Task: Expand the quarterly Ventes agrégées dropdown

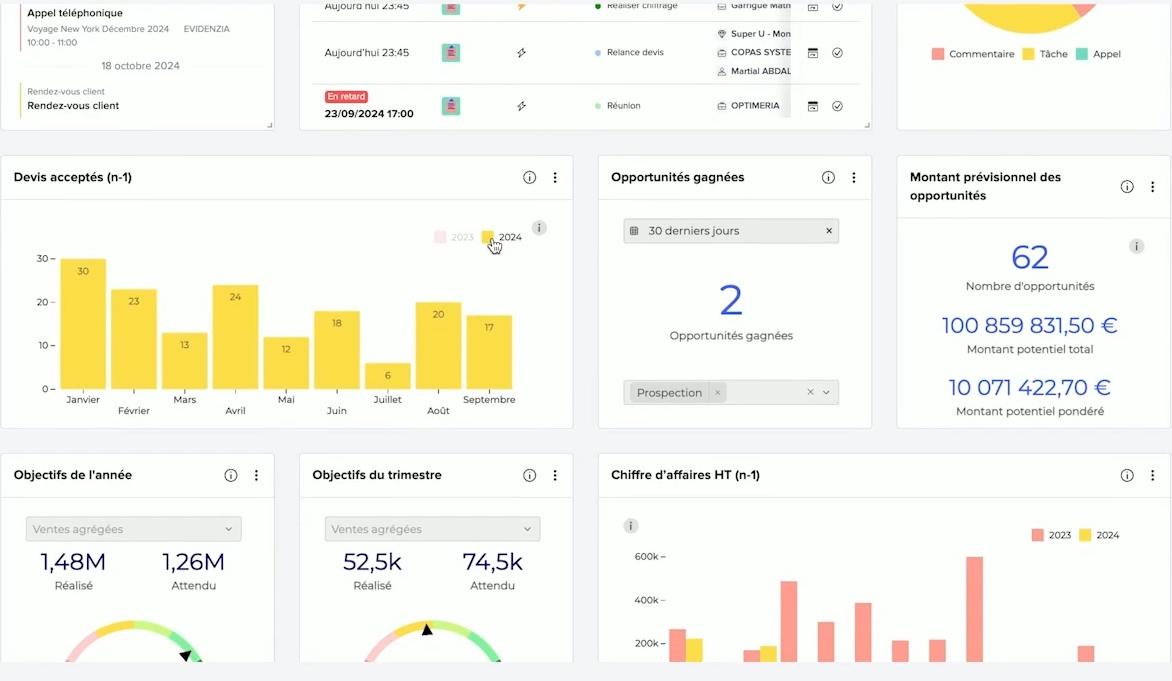Action: (x=432, y=529)
